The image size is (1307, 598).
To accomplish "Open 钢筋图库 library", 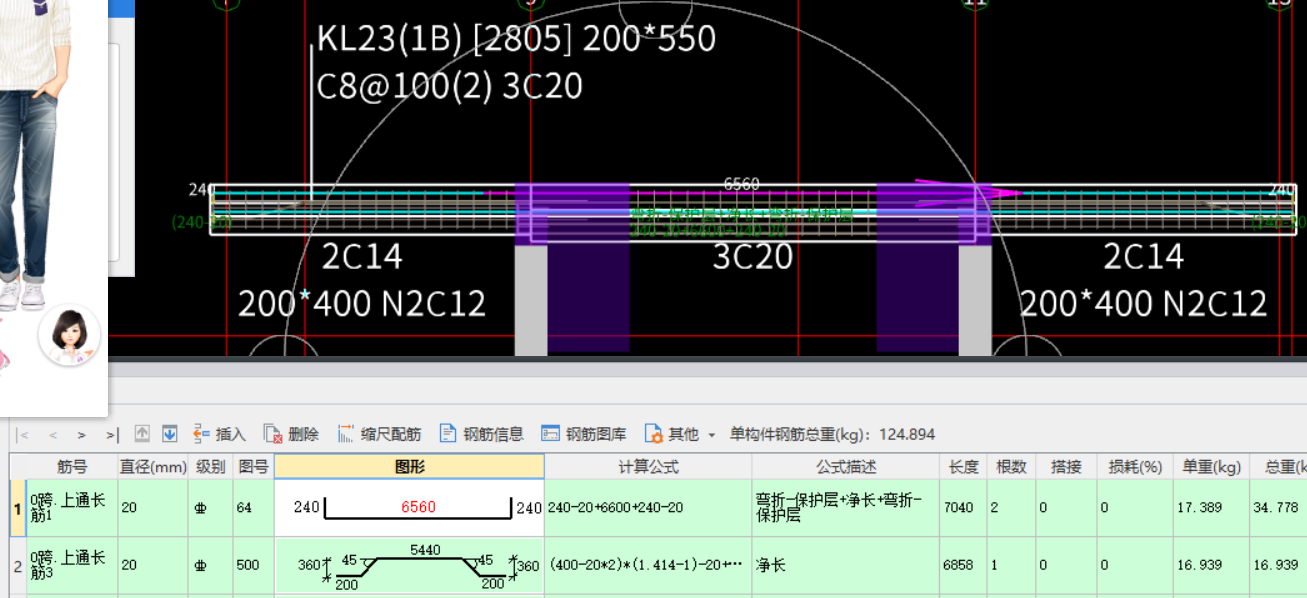I will pyautogui.click(x=584, y=434).
